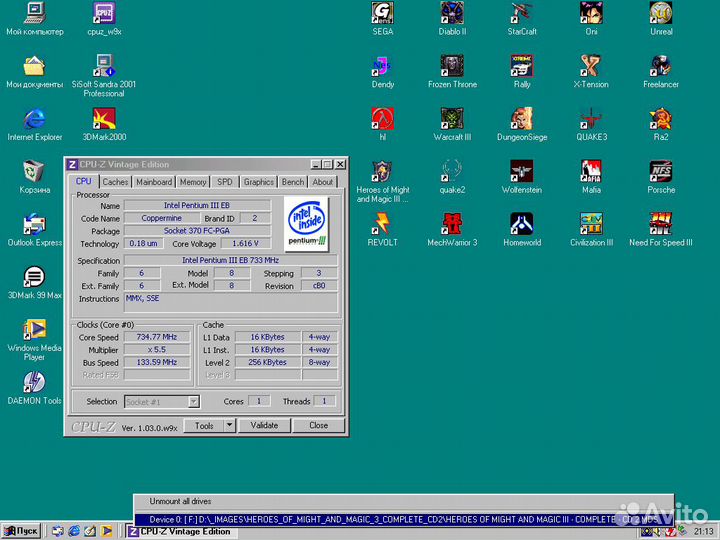Open the About tab in CPU-Z
720x540 pixels.
click(x=322, y=182)
